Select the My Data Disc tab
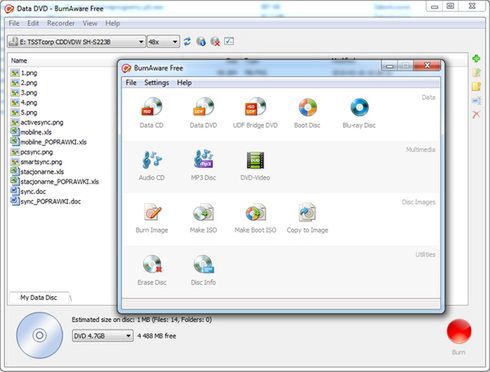The height and width of the screenshot is (372, 490). point(39,298)
